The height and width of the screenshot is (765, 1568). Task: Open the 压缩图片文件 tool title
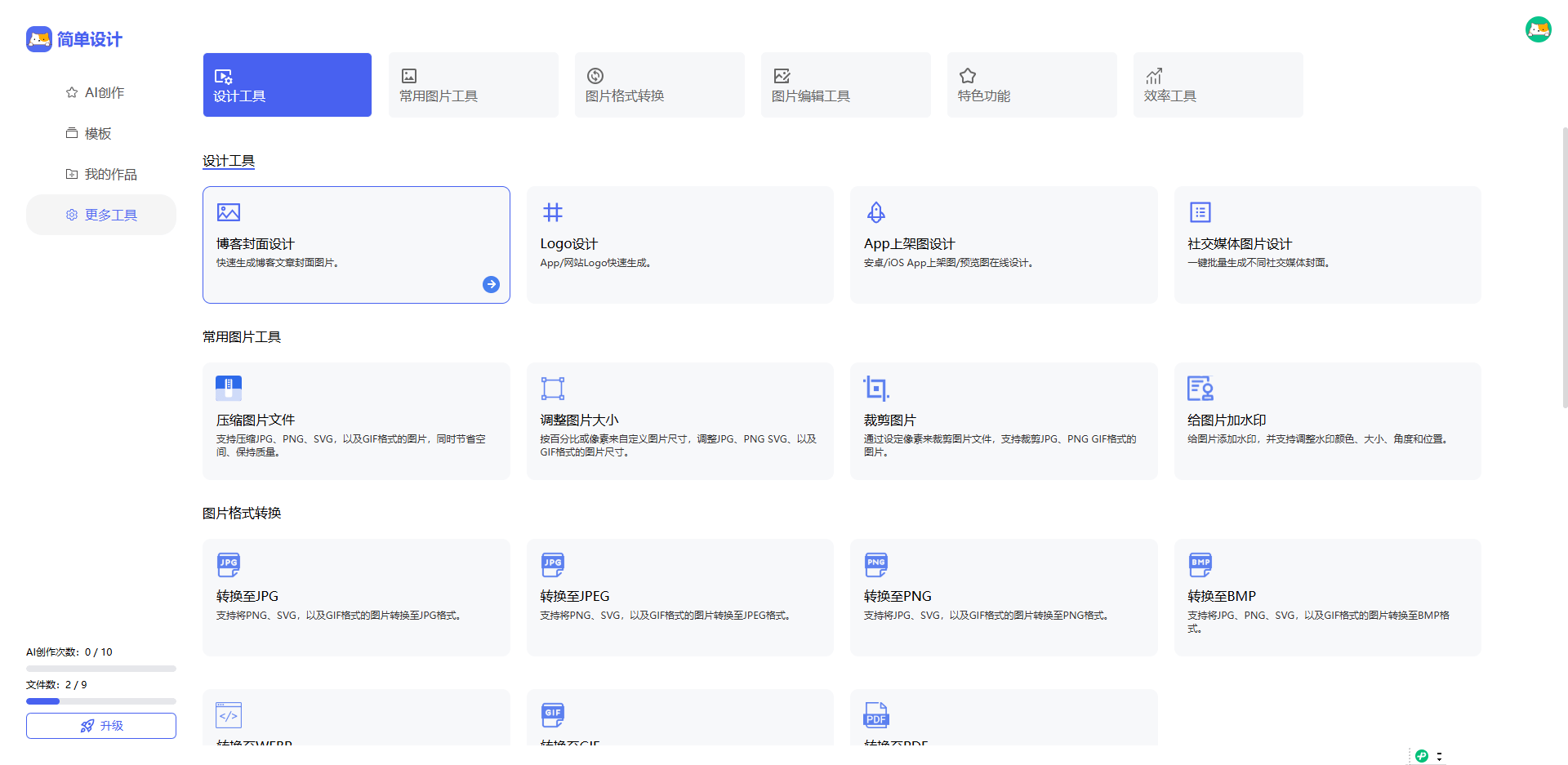(255, 420)
